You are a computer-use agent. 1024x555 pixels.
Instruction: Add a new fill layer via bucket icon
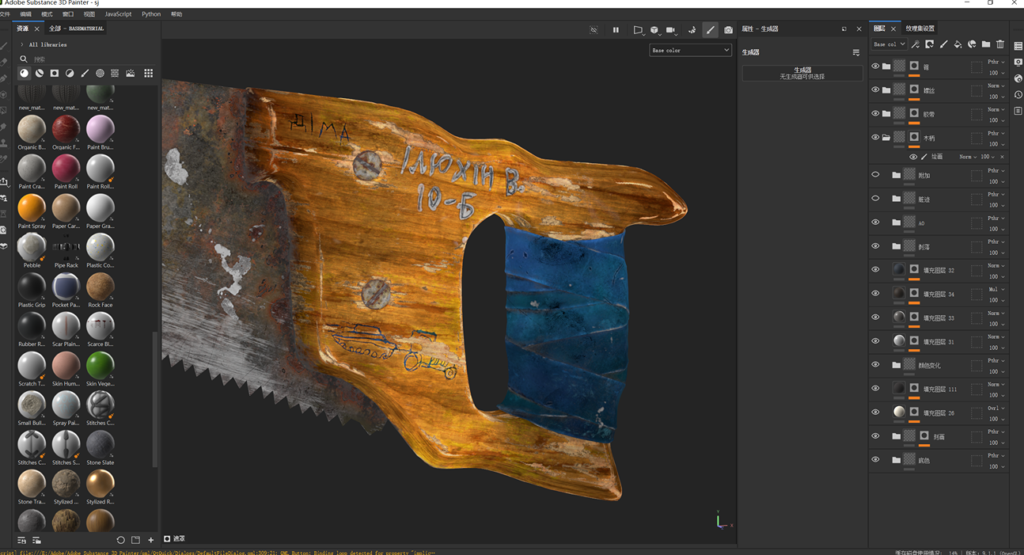click(957, 44)
